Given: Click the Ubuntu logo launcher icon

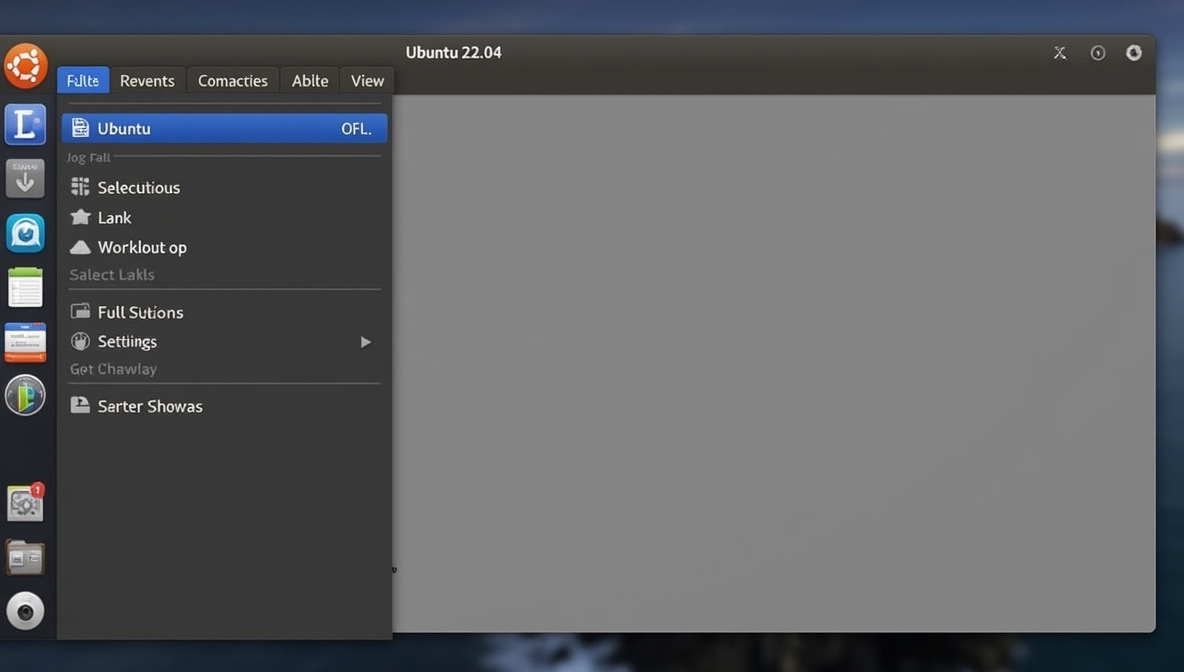Looking at the screenshot, I should [x=26, y=66].
